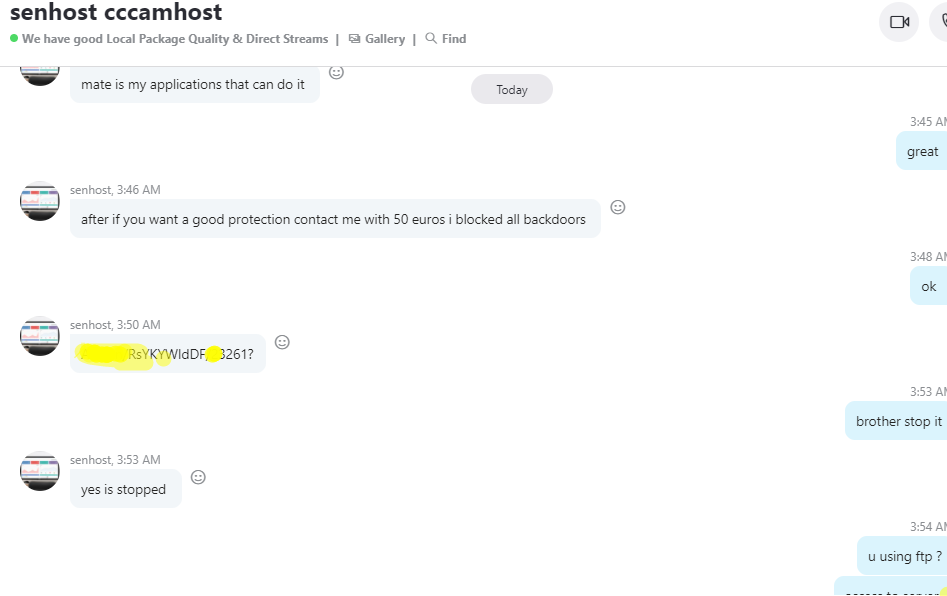The image size is (947, 596).
Task: Select the 'great' sent message bubble
Action: [x=922, y=151]
